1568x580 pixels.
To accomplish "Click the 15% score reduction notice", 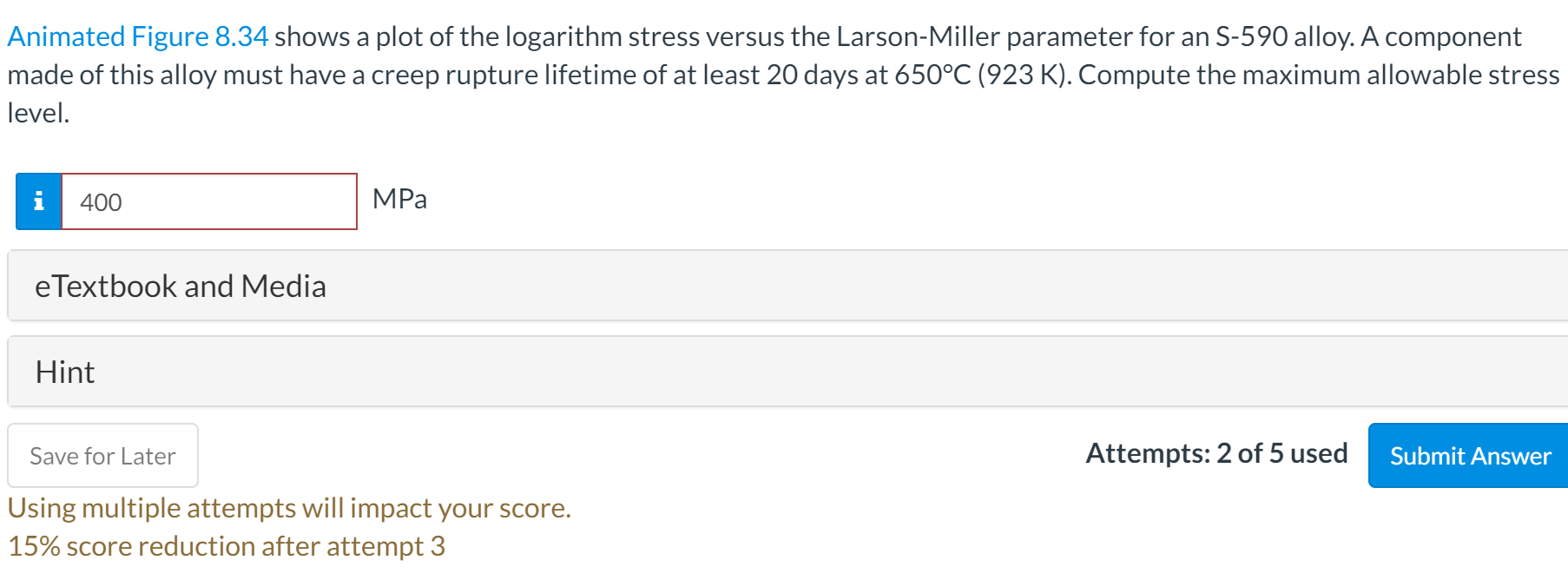I will (x=226, y=546).
